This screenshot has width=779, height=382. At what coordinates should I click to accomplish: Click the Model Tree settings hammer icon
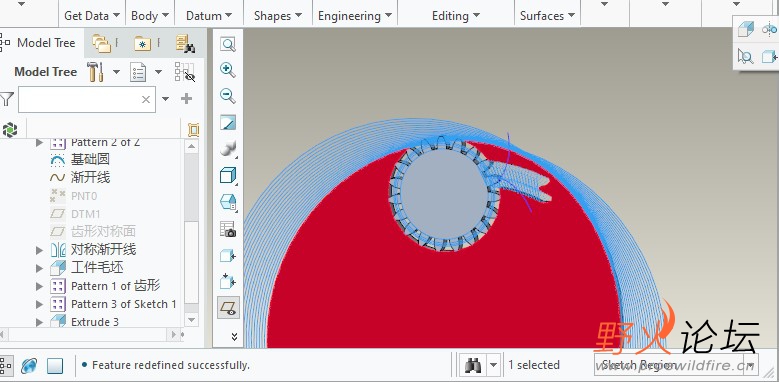(95, 72)
